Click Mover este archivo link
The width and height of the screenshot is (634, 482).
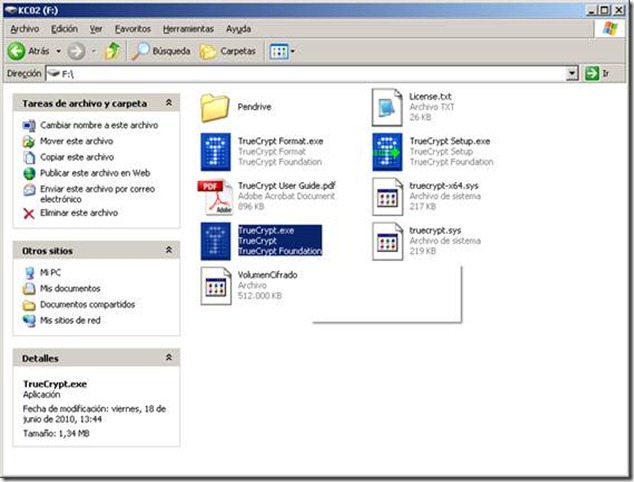76,141
